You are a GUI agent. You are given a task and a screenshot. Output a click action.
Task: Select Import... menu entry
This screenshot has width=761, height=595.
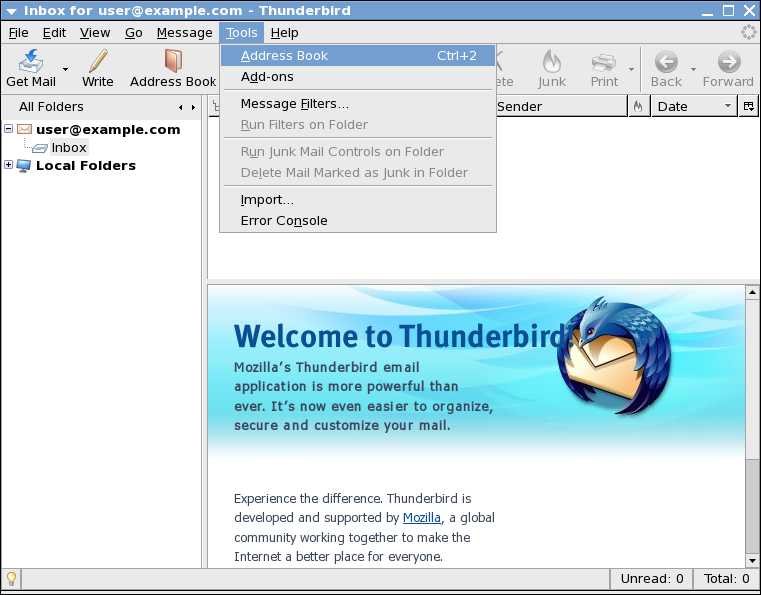(358, 199)
